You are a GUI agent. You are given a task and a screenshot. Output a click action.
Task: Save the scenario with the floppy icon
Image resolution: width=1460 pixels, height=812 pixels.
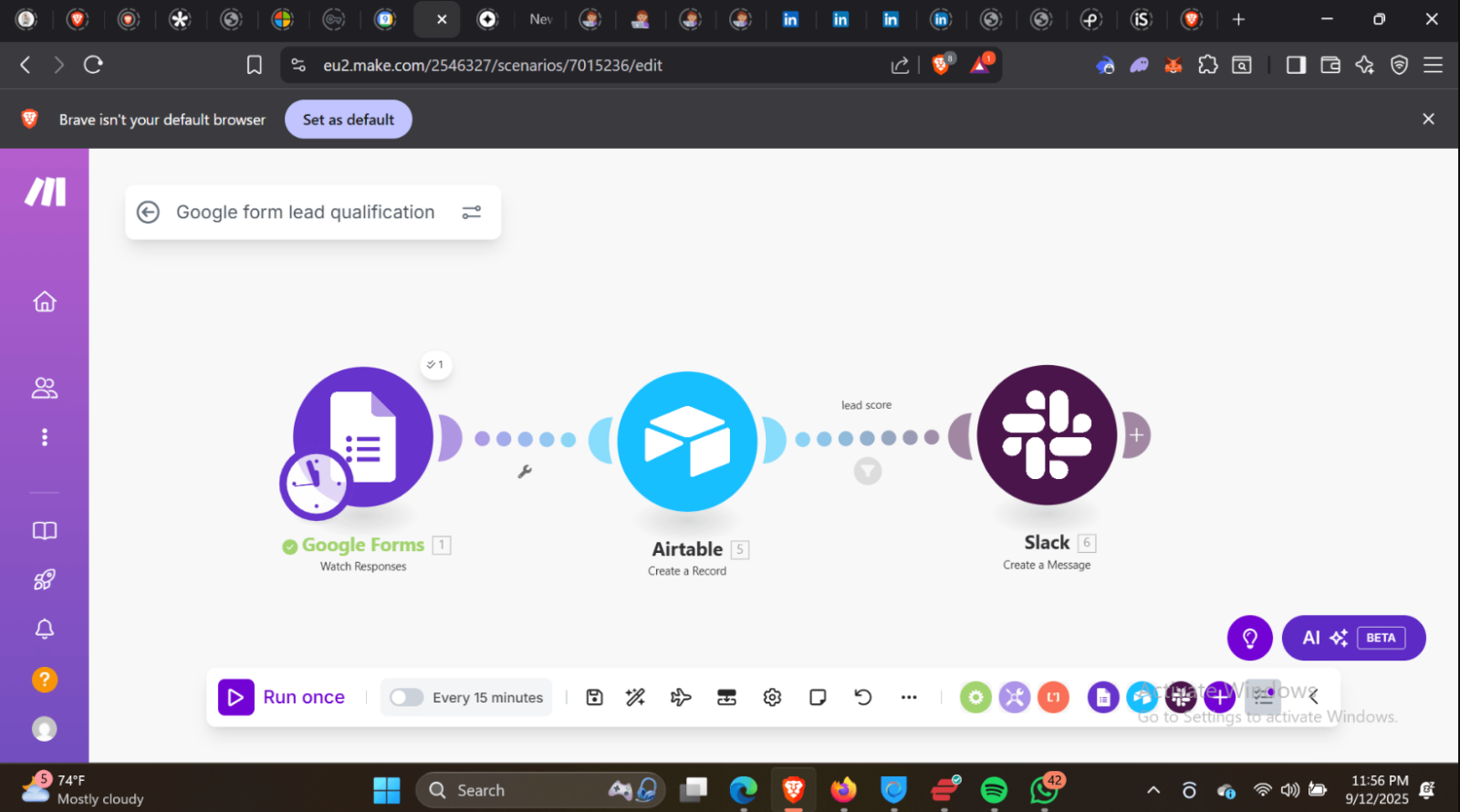(x=595, y=697)
